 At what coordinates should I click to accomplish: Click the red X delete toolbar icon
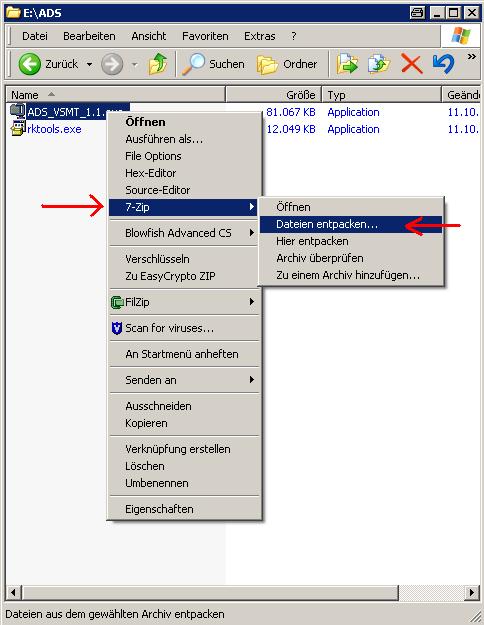pyautogui.click(x=411, y=64)
